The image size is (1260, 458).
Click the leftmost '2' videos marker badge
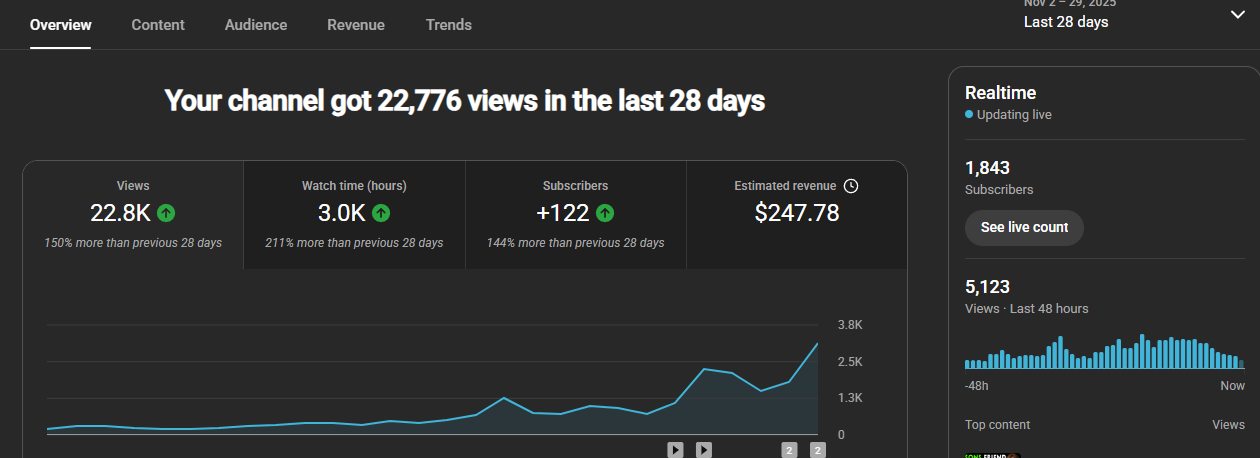click(x=789, y=450)
